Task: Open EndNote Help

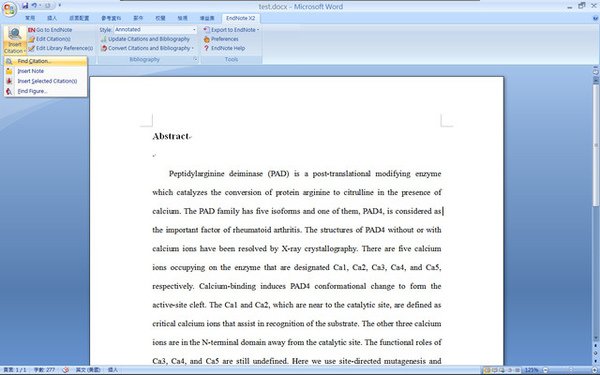Action: tap(224, 48)
